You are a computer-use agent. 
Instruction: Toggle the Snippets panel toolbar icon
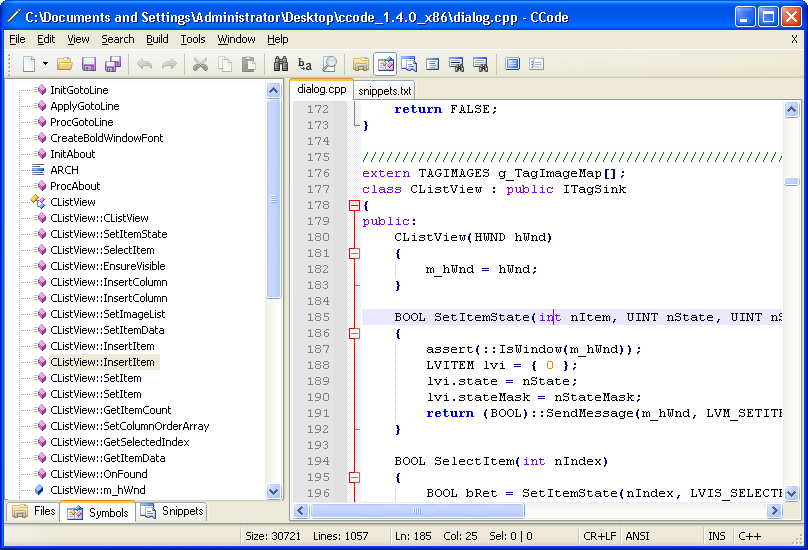click(409, 64)
